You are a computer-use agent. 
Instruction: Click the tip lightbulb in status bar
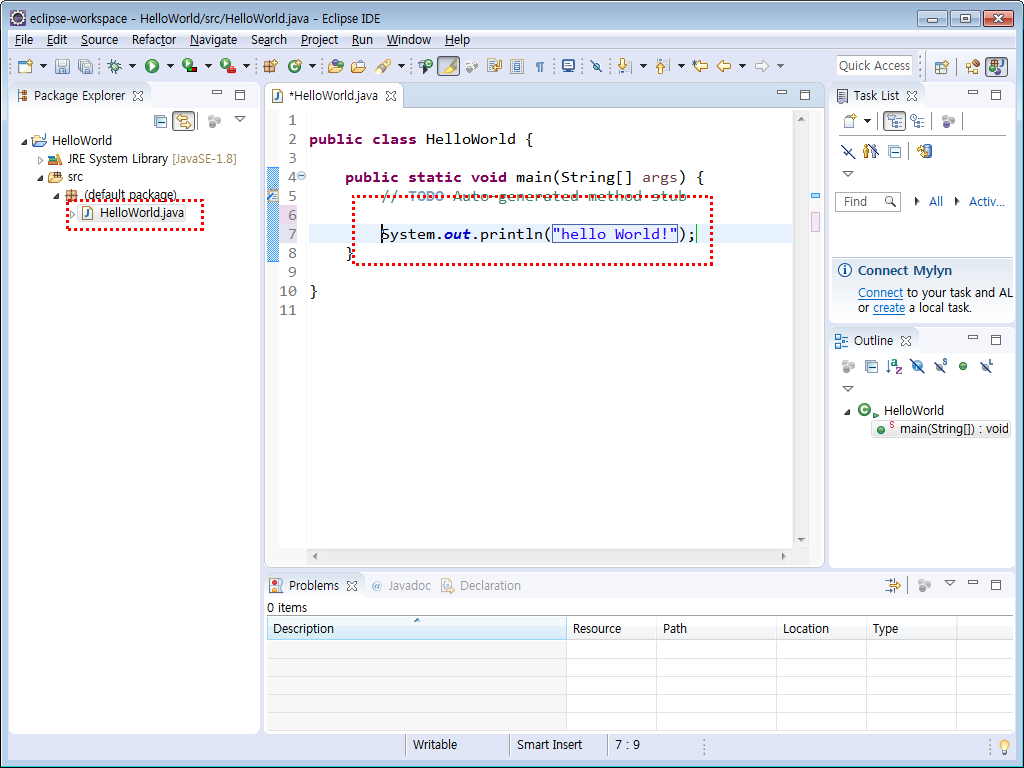click(1004, 746)
